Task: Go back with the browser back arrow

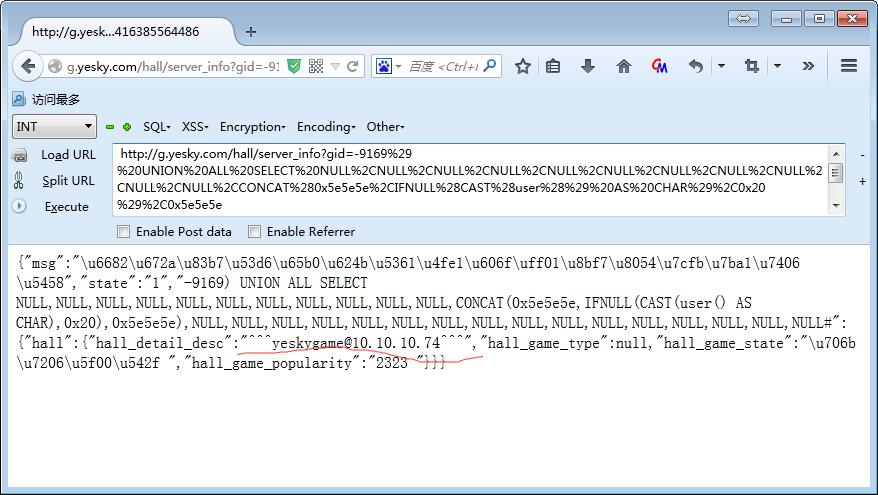Action: pos(27,67)
